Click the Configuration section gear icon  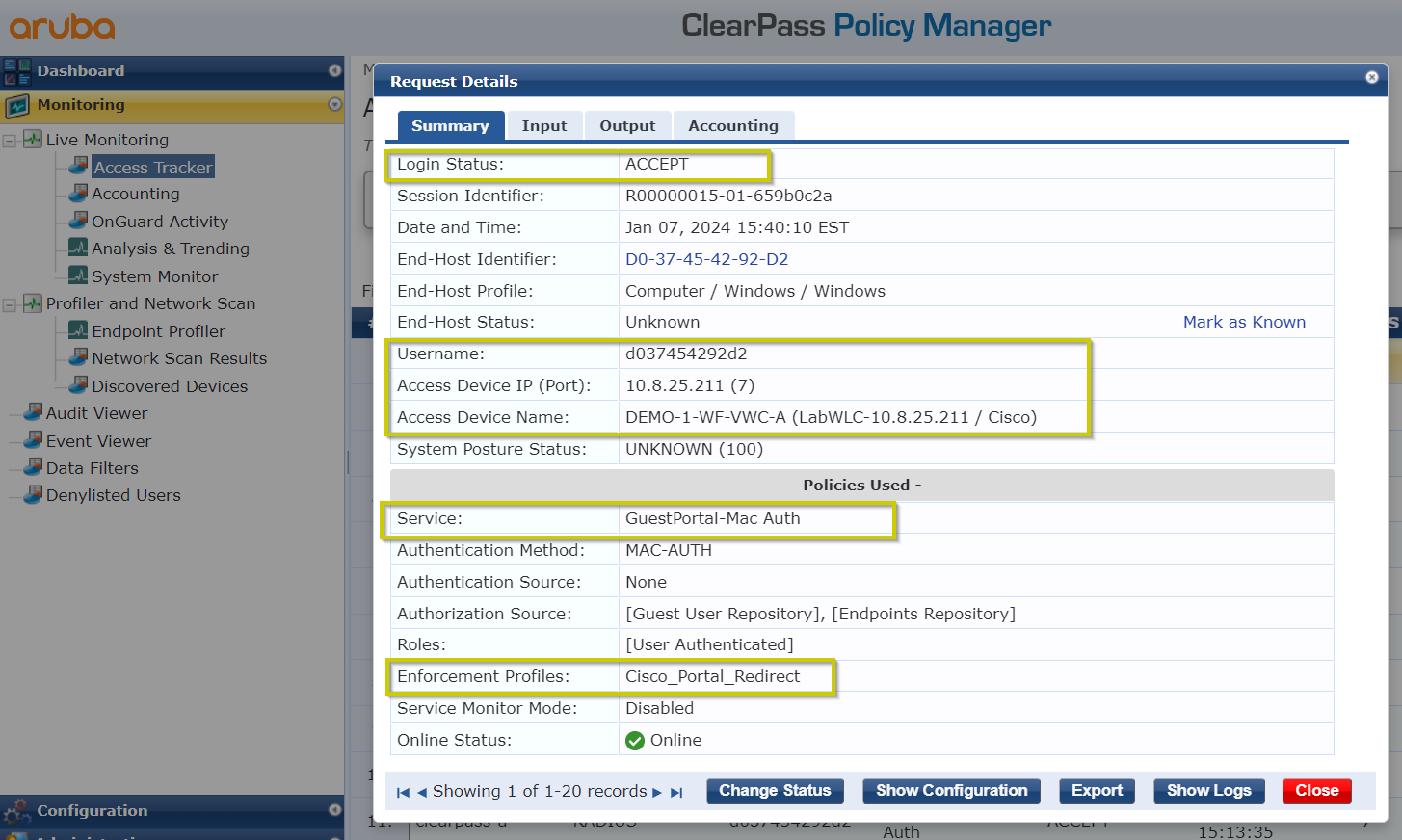point(17,812)
